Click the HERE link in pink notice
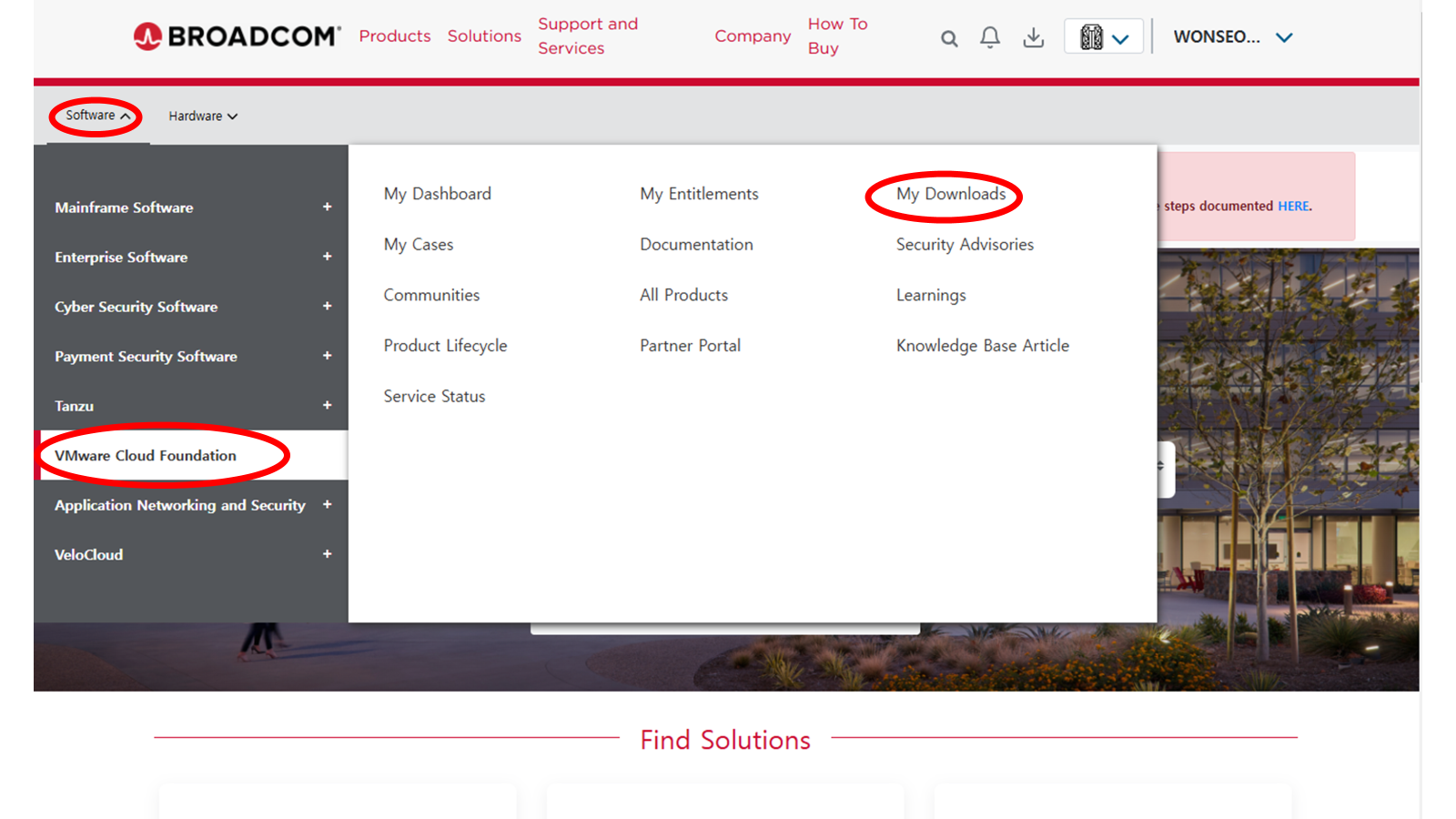The height and width of the screenshot is (819, 1456). (x=1293, y=207)
